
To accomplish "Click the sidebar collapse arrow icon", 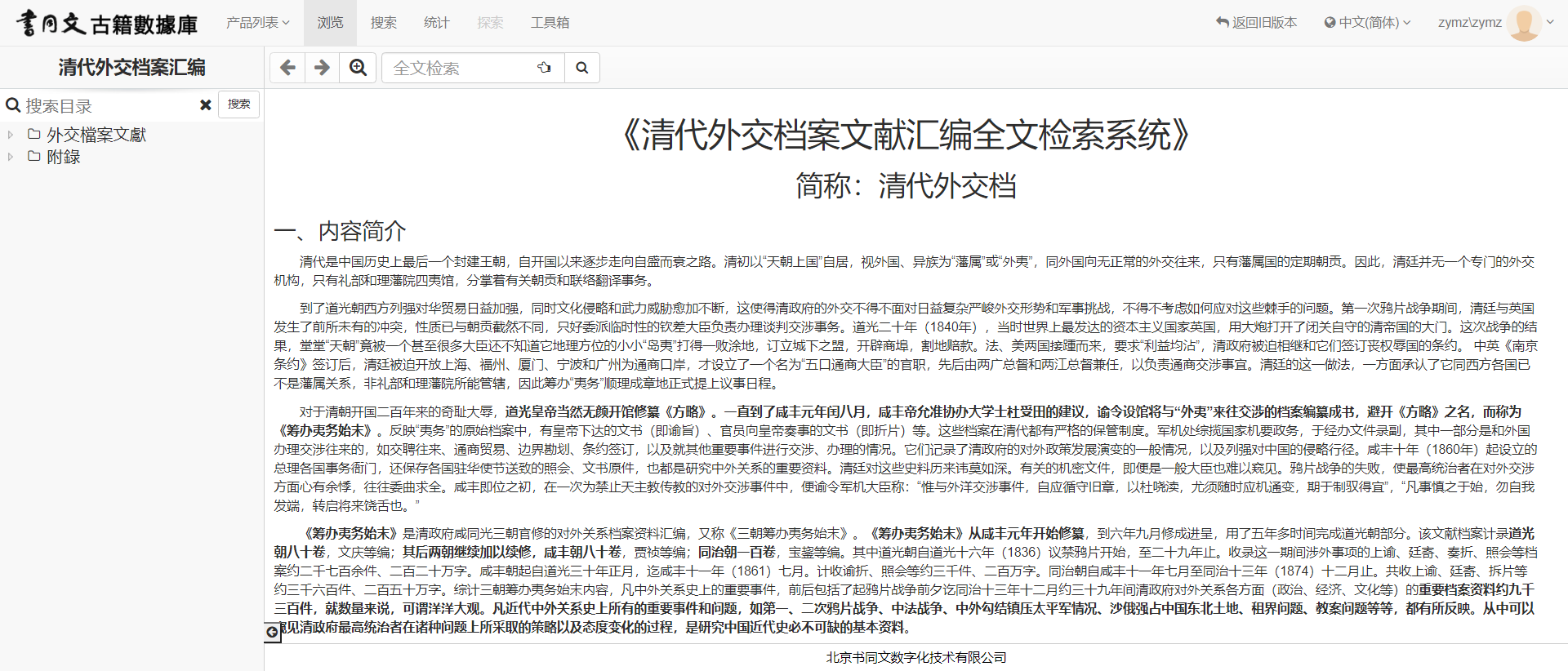I will click(x=273, y=633).
